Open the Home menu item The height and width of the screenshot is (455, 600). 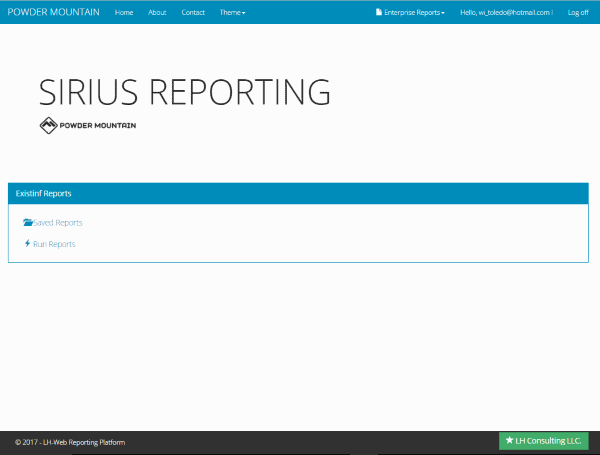(124, 13)
